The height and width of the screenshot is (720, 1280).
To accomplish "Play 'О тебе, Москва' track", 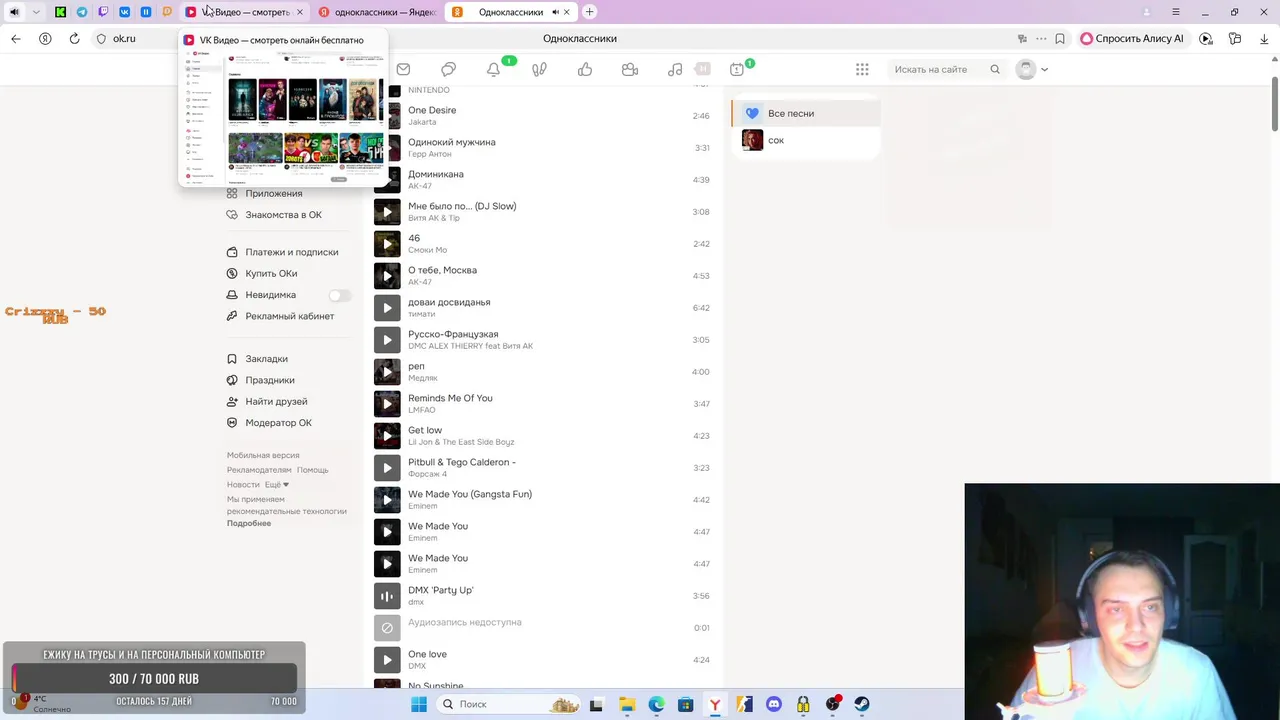I will pos(387,276).
